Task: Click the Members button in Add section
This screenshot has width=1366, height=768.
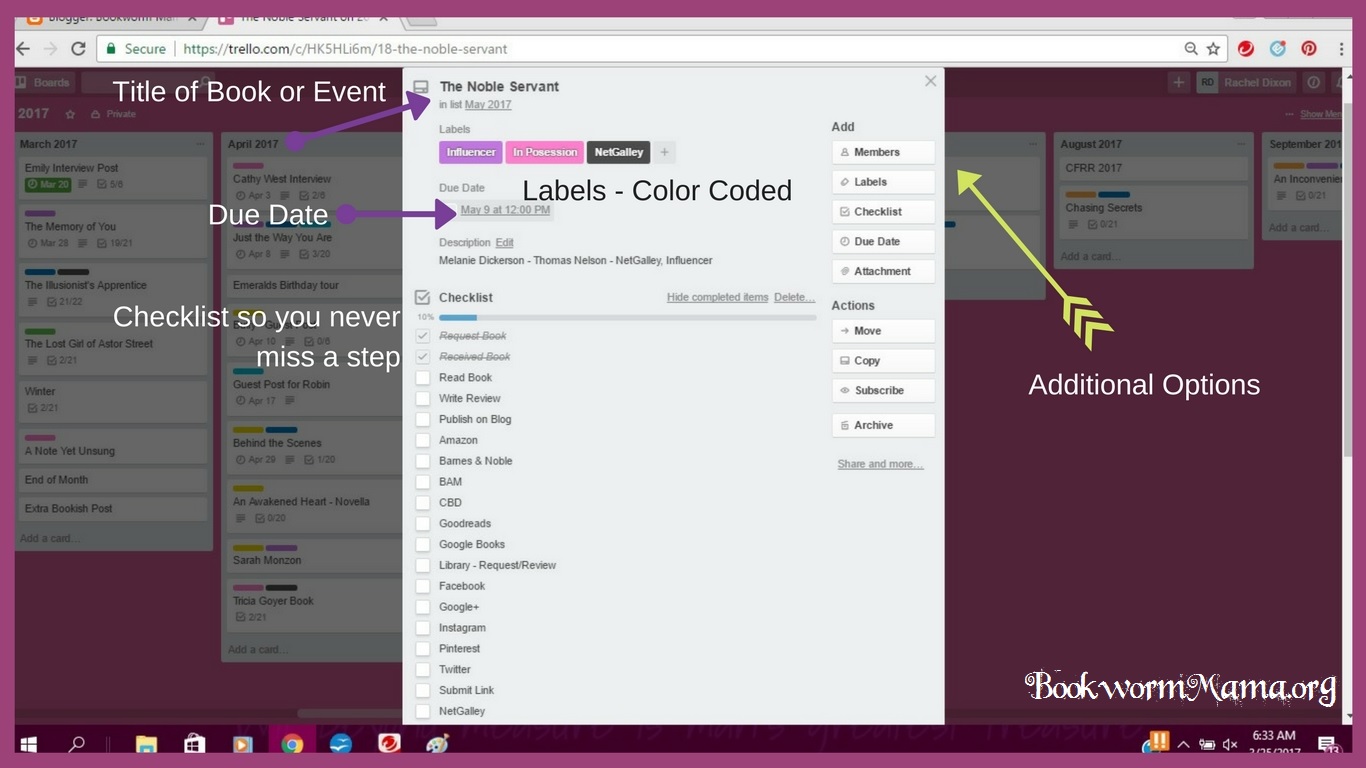Action: [883, 152]
